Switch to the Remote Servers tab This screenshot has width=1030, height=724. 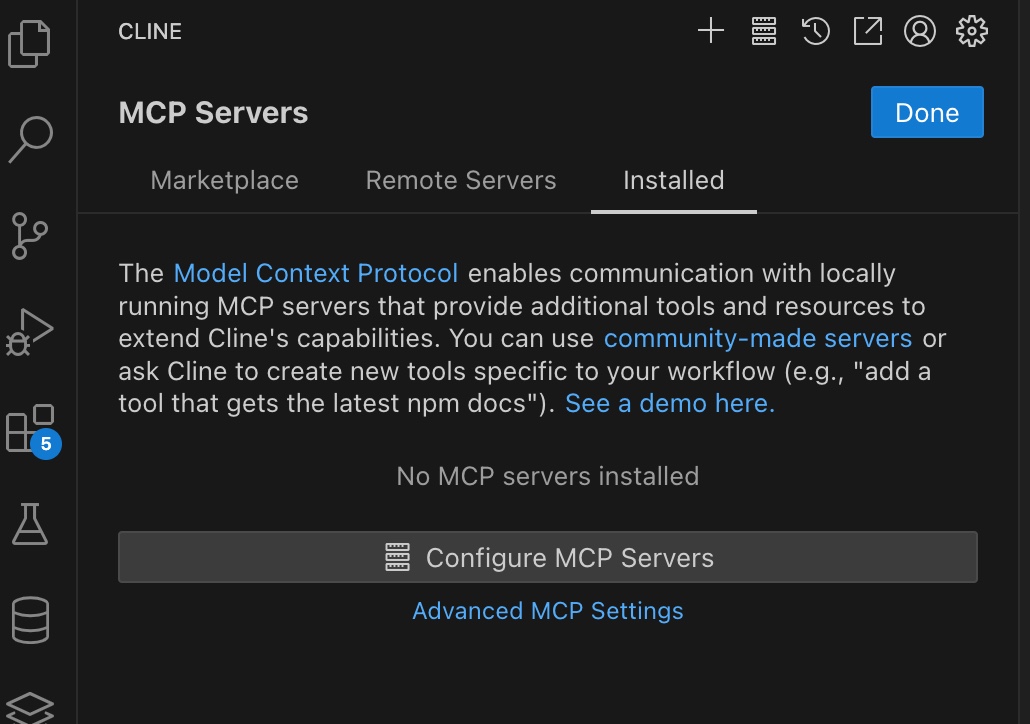(461, 181)
